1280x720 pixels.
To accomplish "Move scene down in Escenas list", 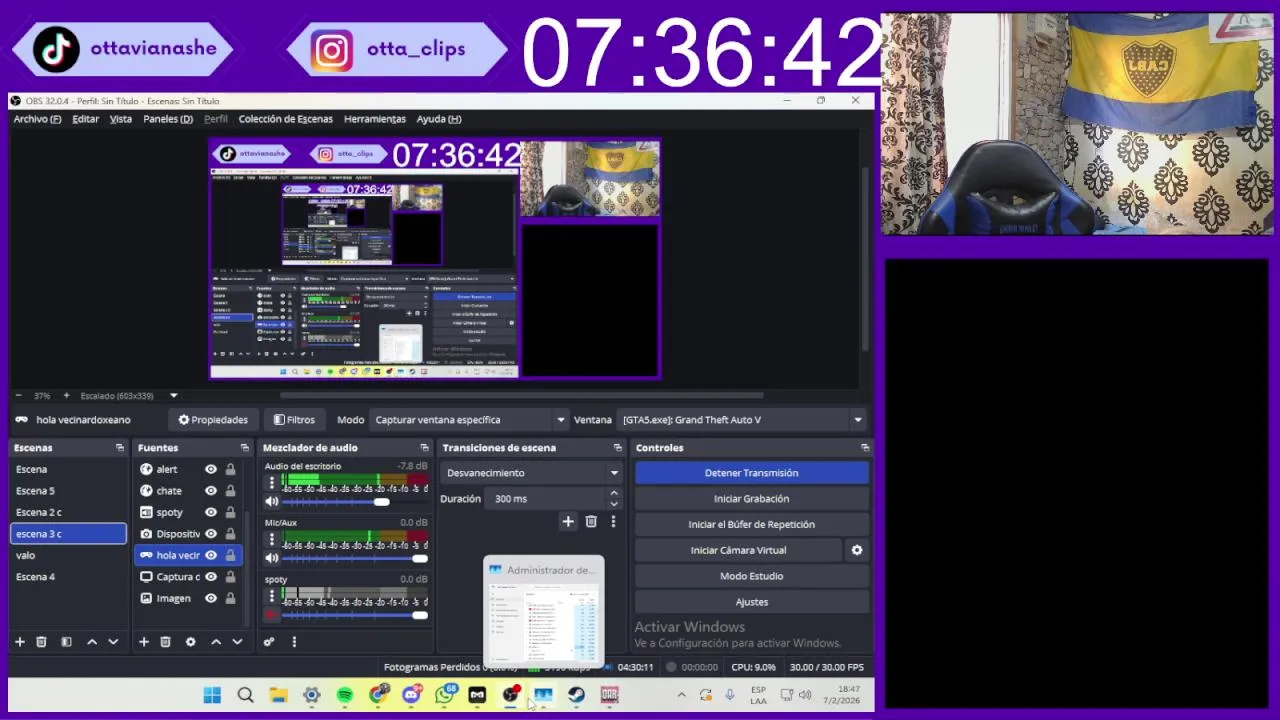I will [x=113, y=642].
